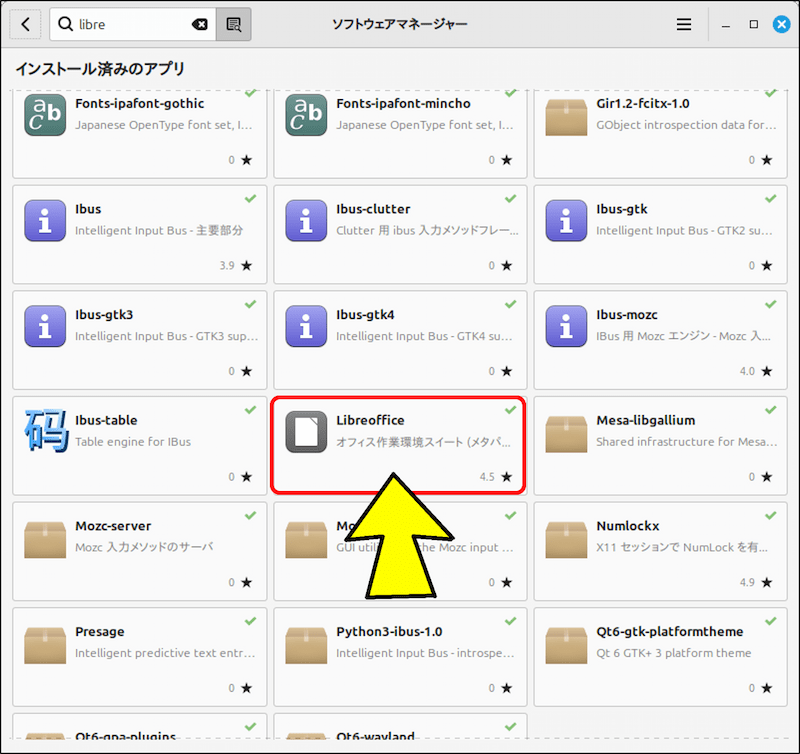Click the Mesa-libgallium package icon
Screen dimensions: 800x754
[565, 432]
